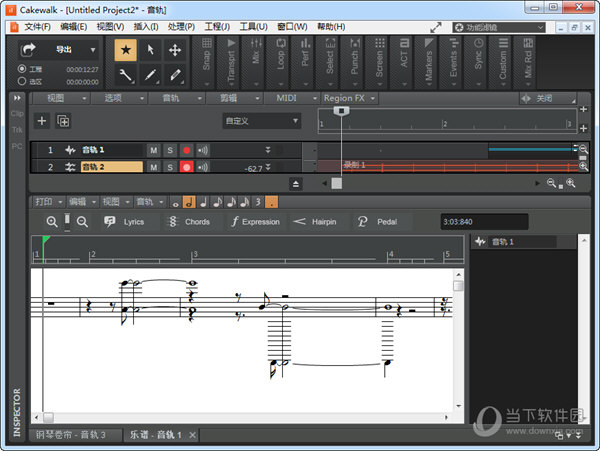Pick the Move tool with four arrows
Image resolution: width=600 pixels, height=451 pixels.
click(x=175, y=50)
